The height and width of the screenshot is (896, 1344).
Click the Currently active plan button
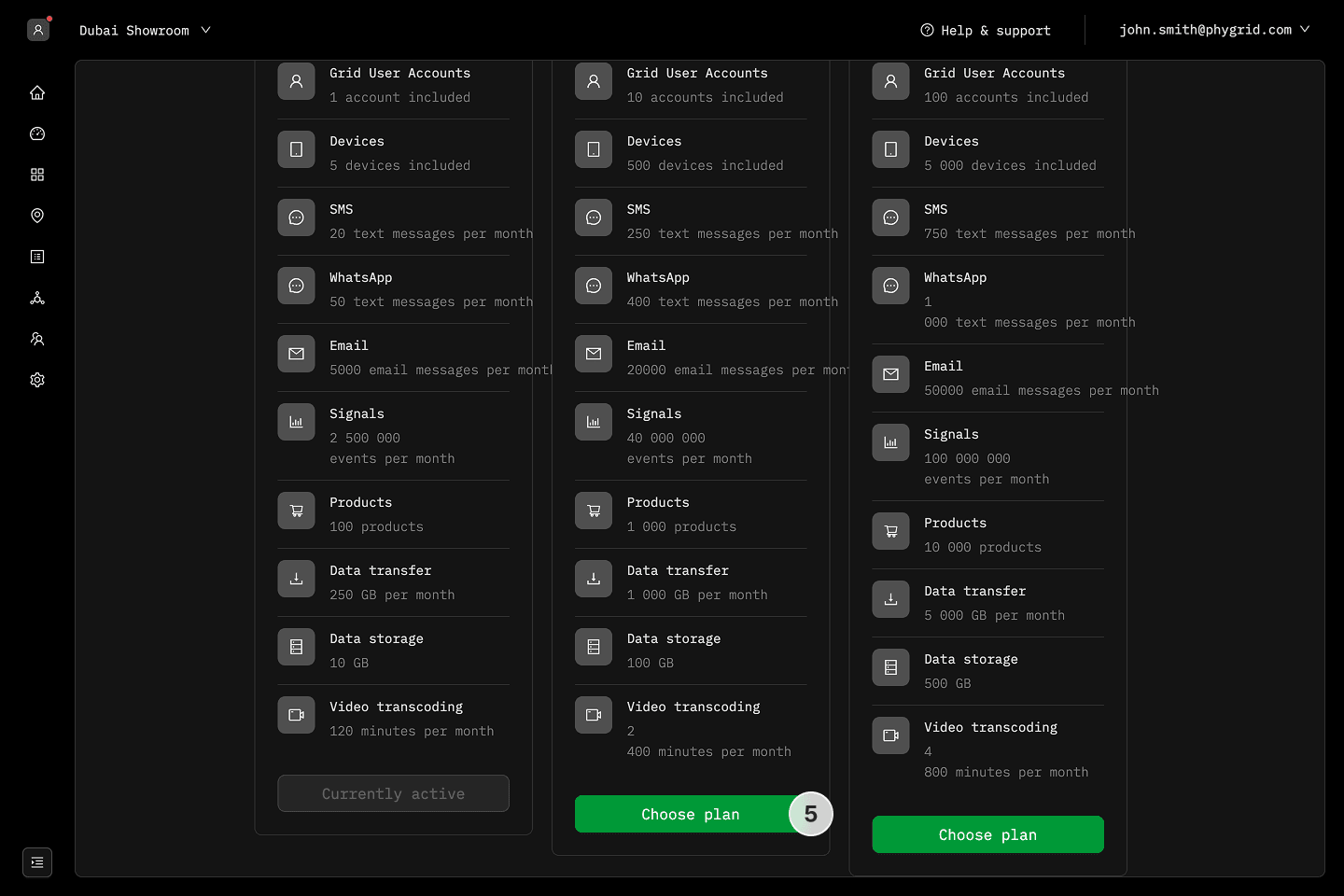[x=393, y=793]
